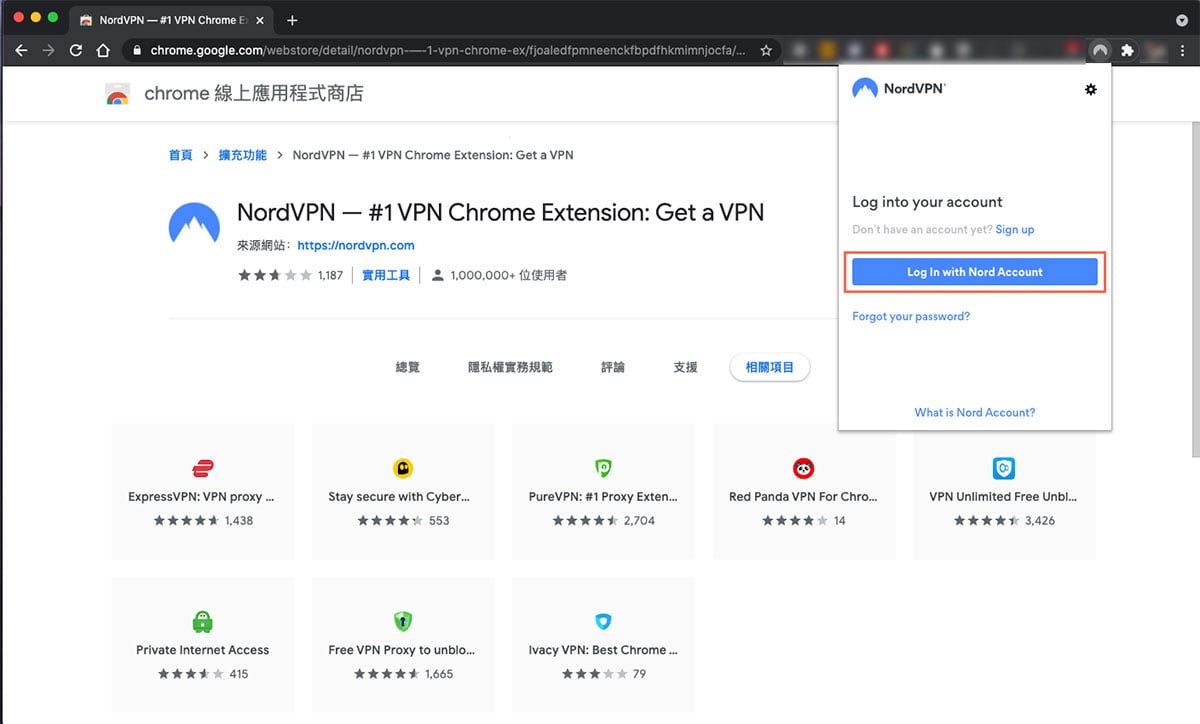Screen dimensions: 1200x724
Task: Open Chrome's three-dot menu
Action: click(1182, 50)
